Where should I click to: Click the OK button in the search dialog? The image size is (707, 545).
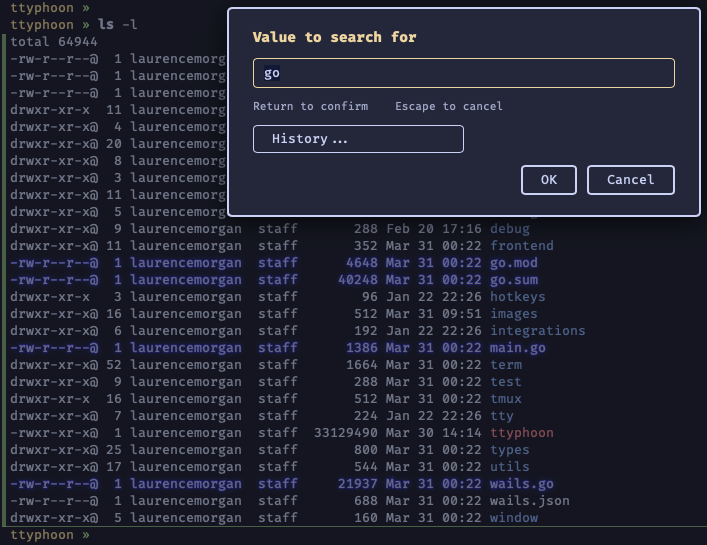tap(548, 180)
